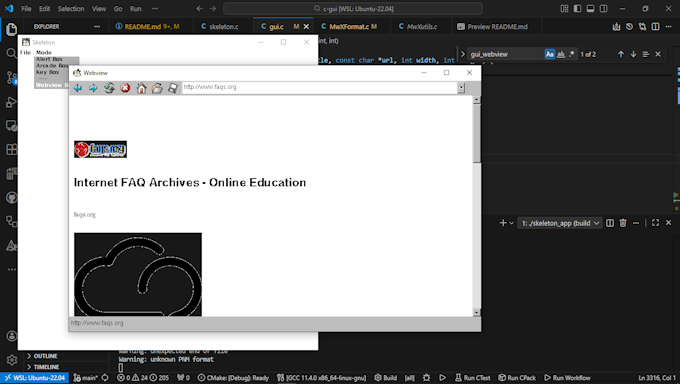Split the editor right
This screenshot has width=680, height=384.
click(656, 27)
